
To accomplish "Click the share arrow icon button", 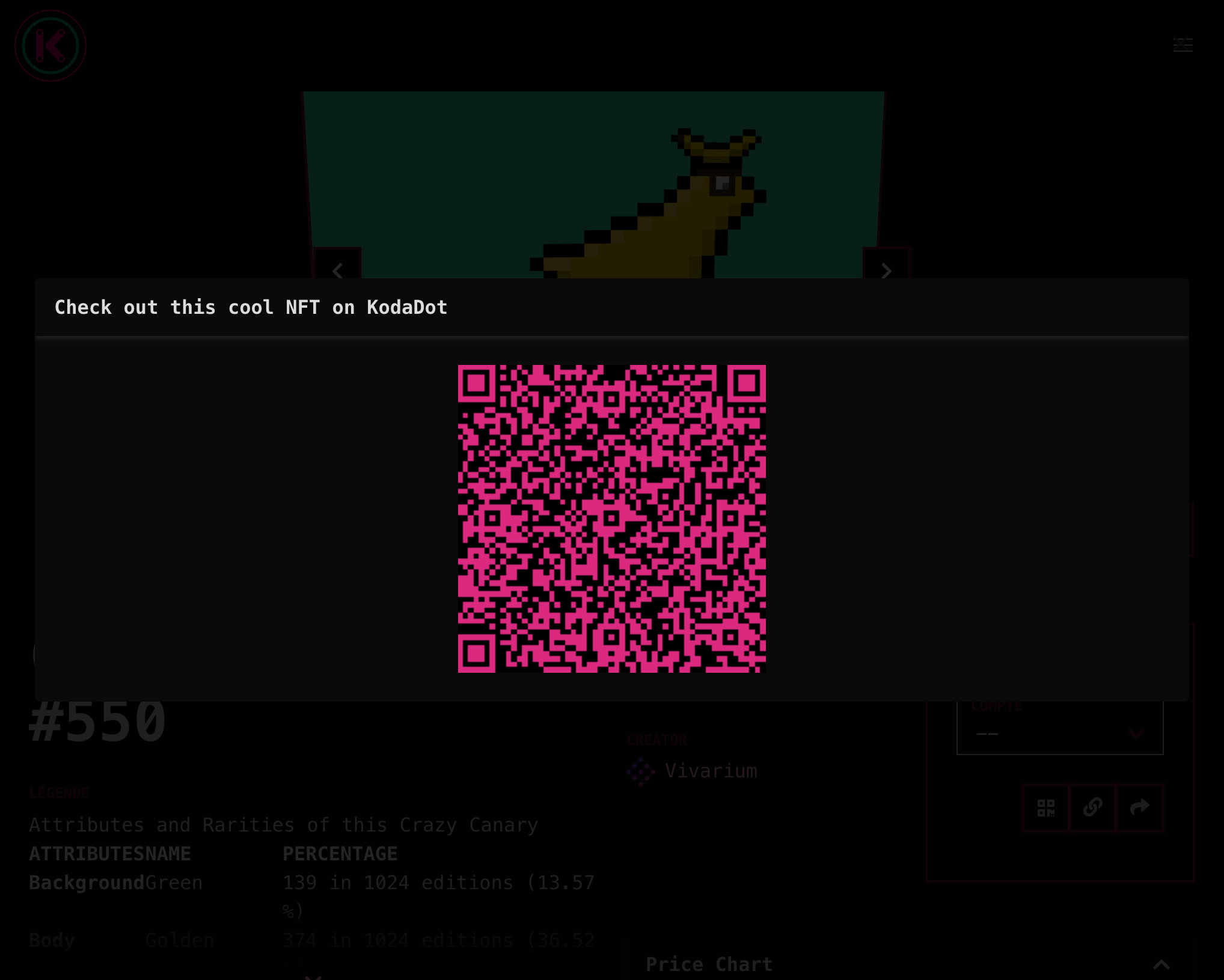I will coord(1139,807).
